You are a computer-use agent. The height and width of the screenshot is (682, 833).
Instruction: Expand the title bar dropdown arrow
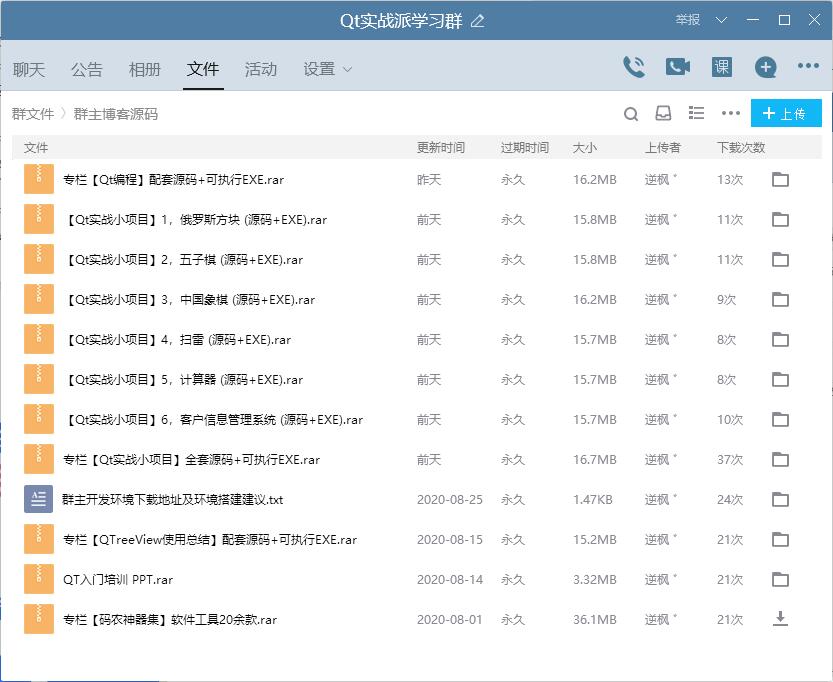[721, 20]
